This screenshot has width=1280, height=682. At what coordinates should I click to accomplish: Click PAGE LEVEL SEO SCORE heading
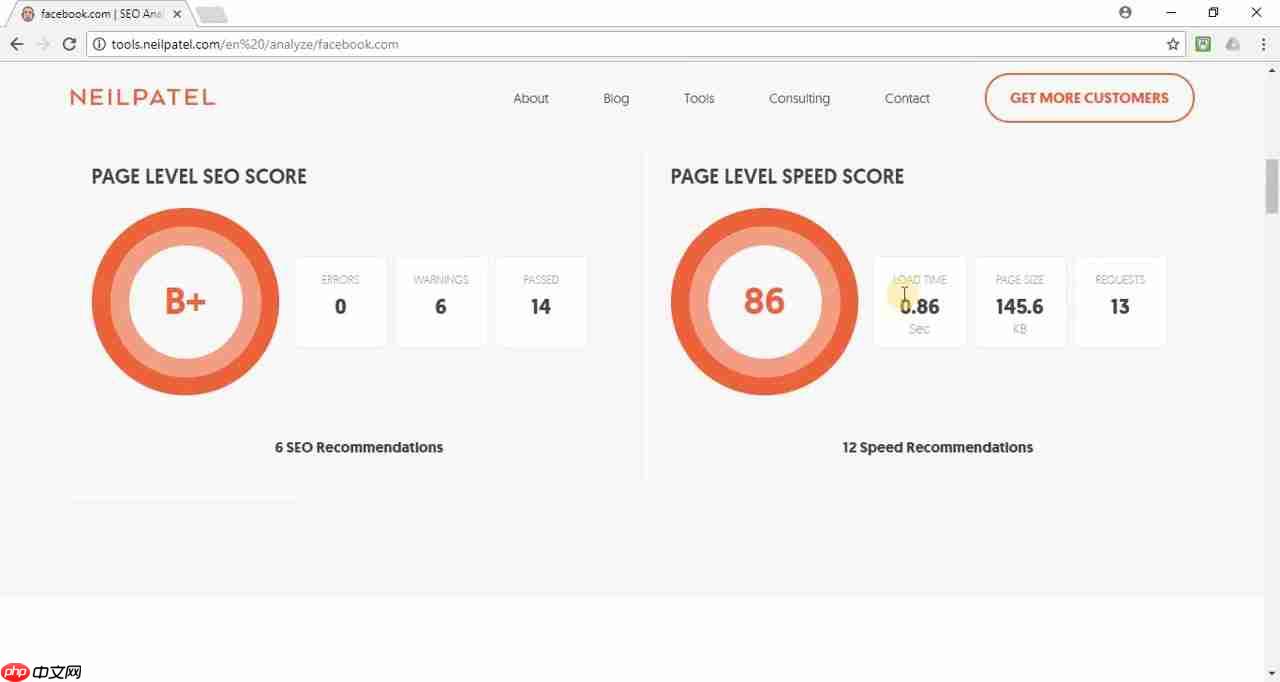pos(199,176)
